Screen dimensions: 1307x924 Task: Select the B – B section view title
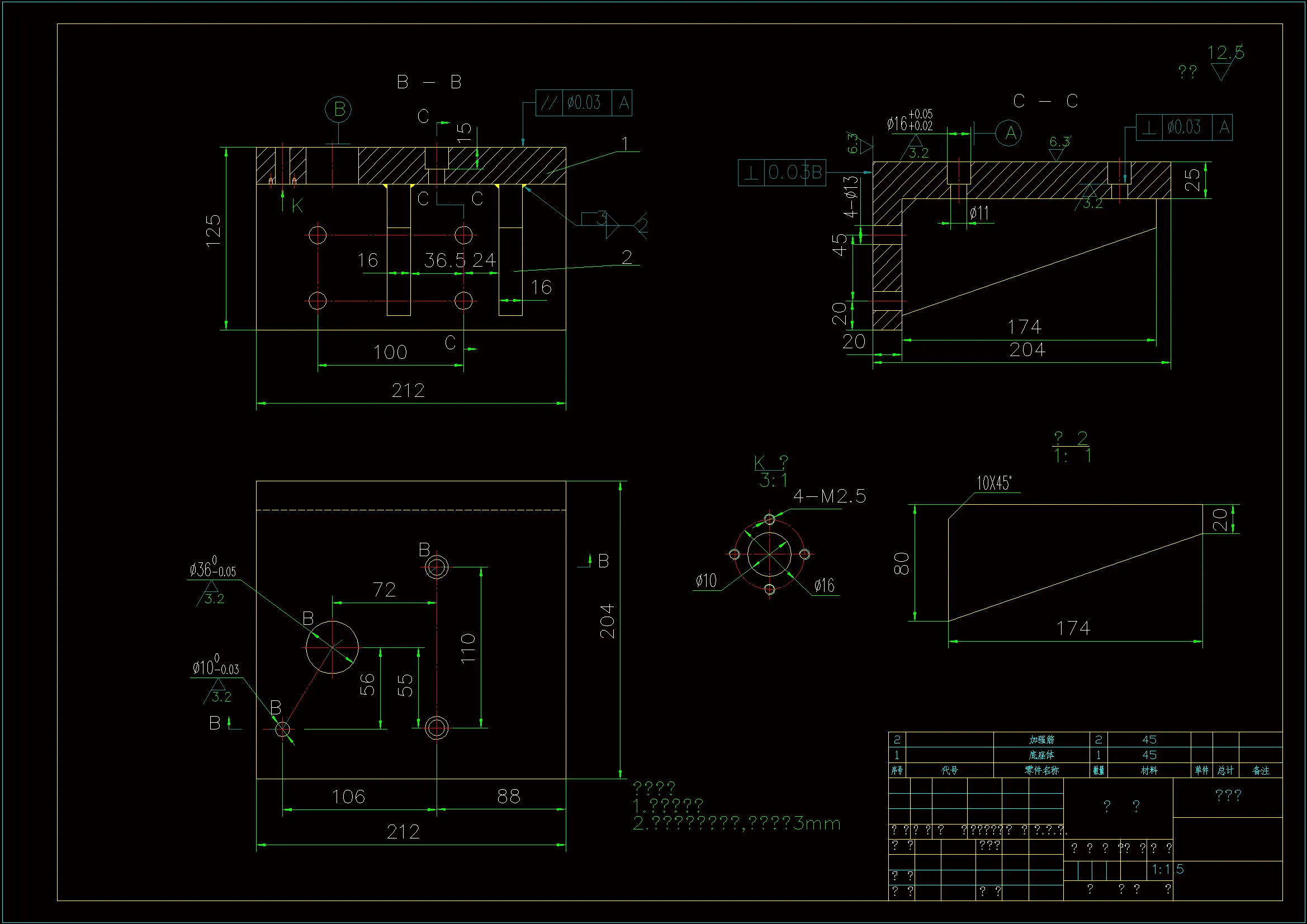(429, 83)
